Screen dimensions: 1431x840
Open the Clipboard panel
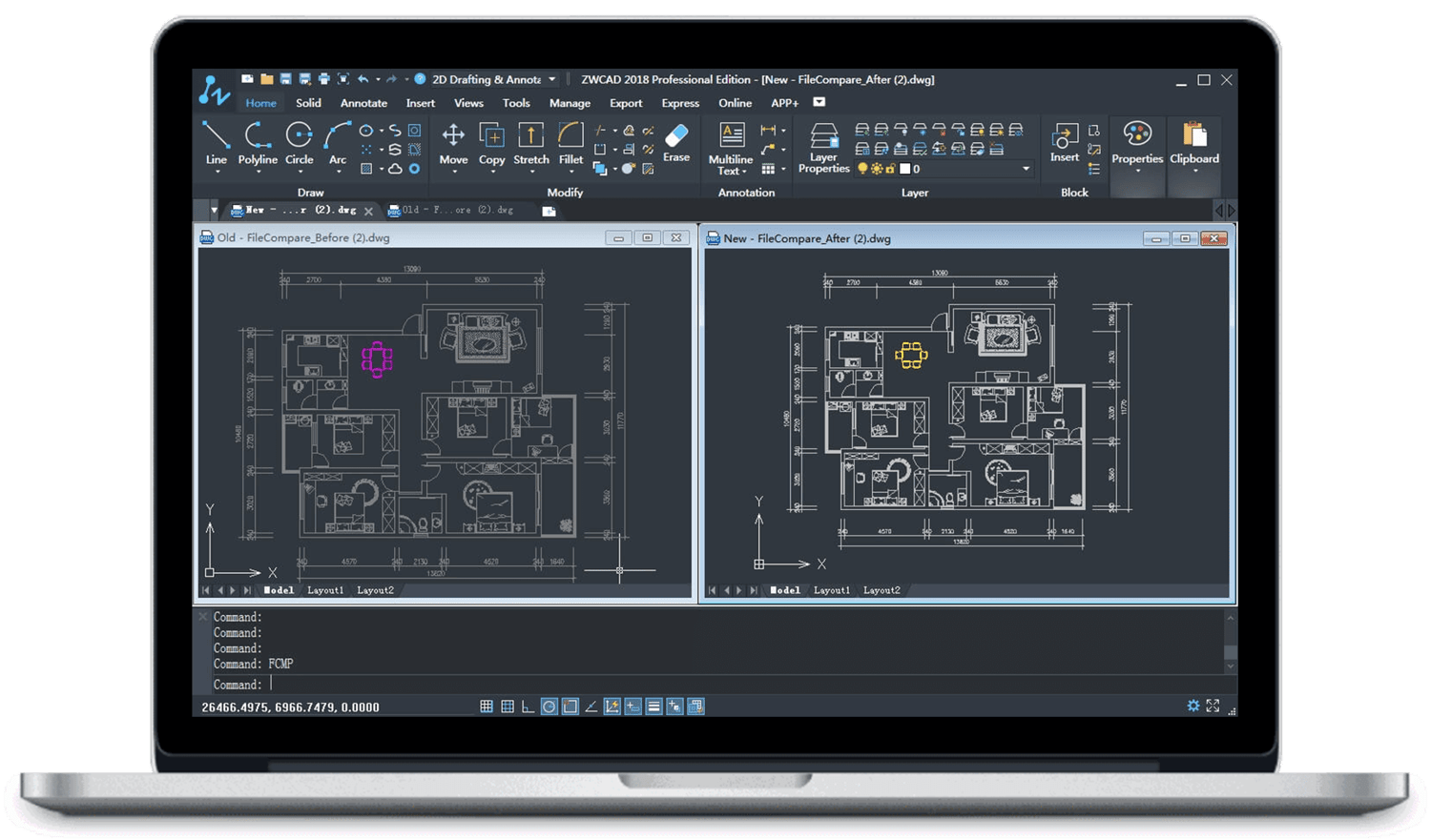tap(1193, 143)
